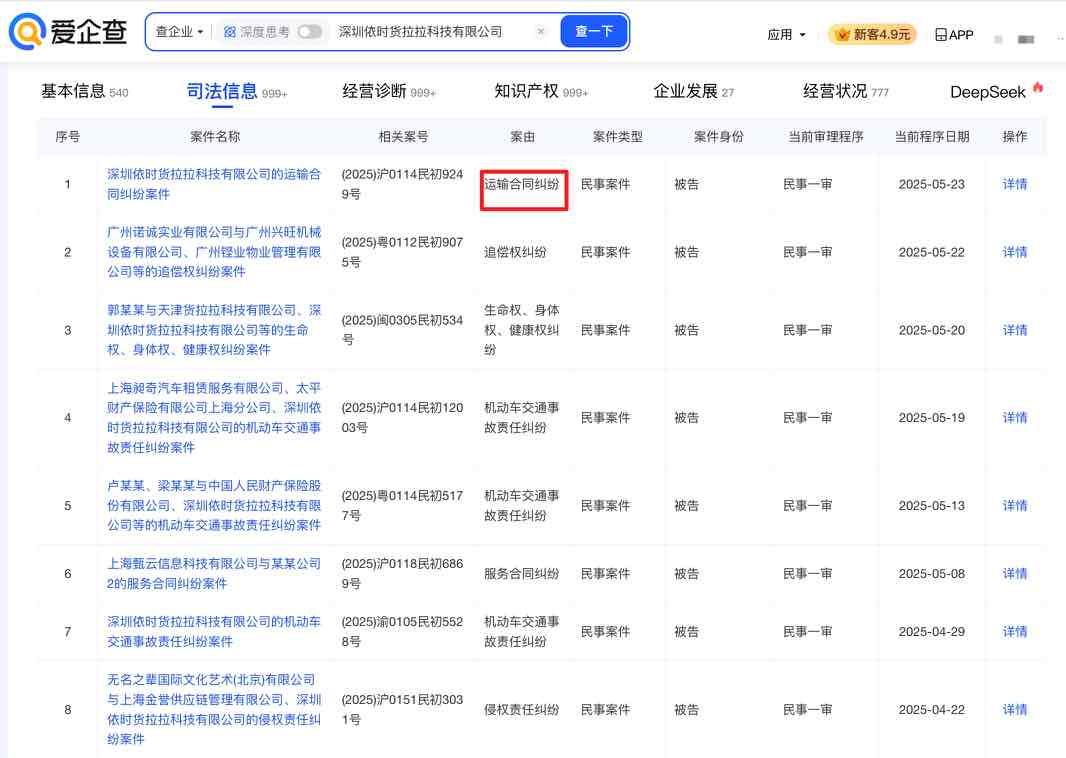Click the 生命权、身体权、健康权纠纷 cause cell
Viewport: 1066px width, 758px height.
(521, 330)
